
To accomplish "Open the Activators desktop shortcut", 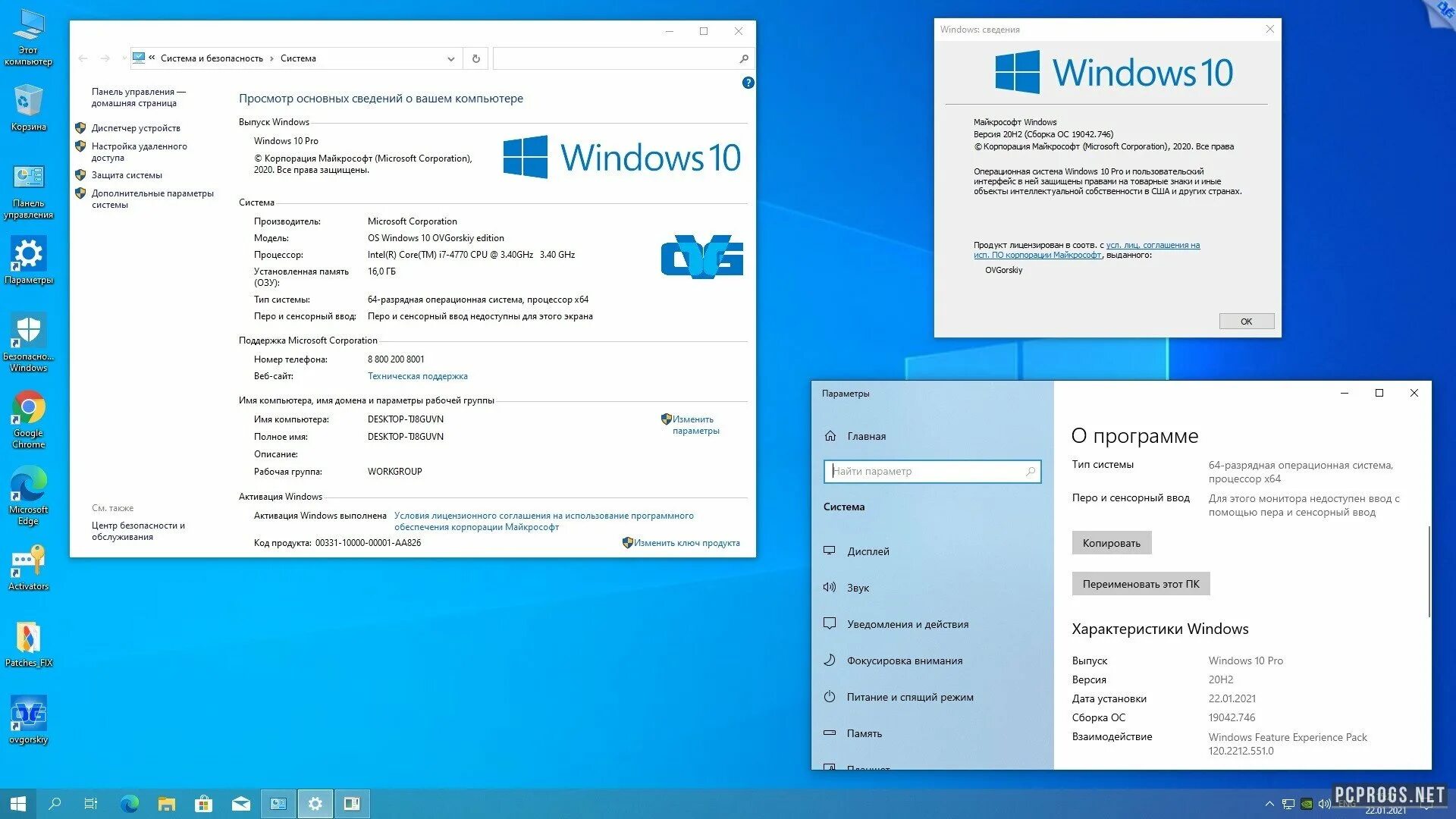I will coord(28,565).
